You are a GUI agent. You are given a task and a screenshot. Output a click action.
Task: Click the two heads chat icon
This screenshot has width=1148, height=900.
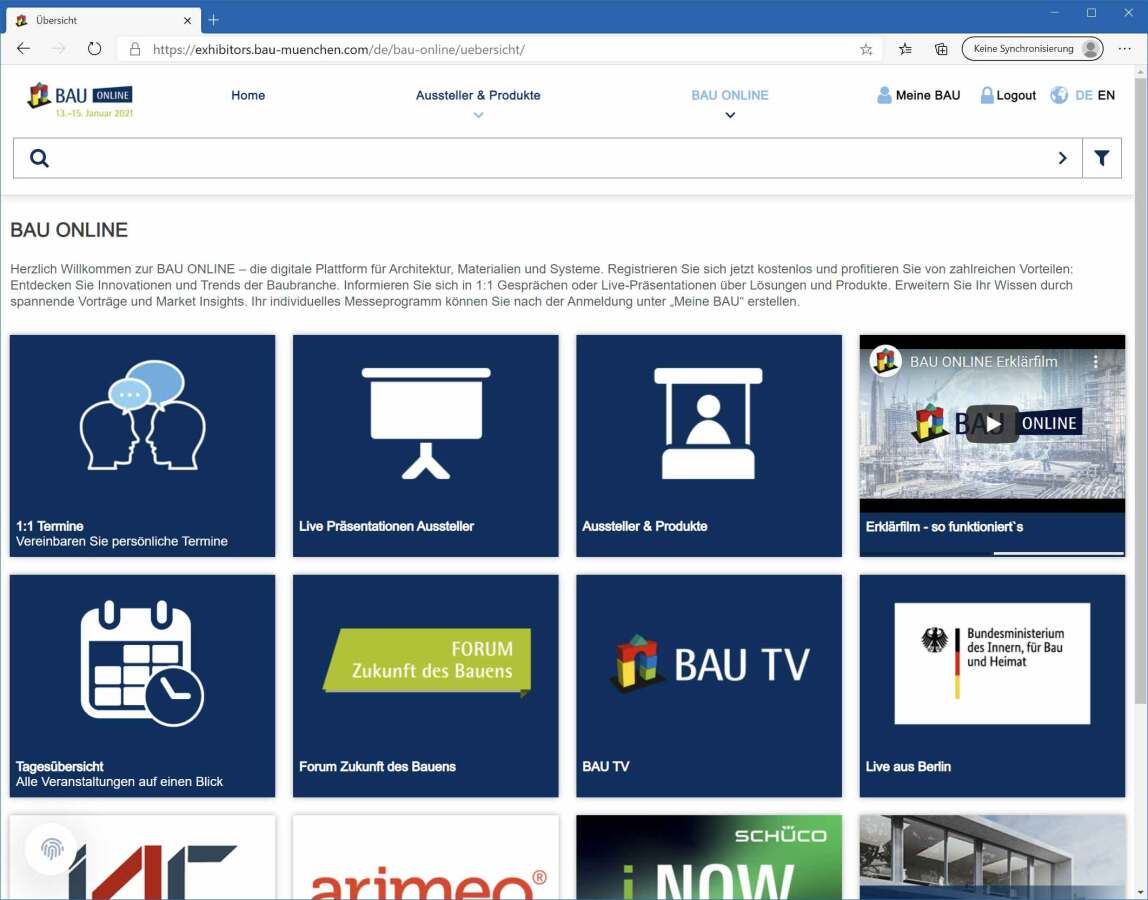point(143,414)
